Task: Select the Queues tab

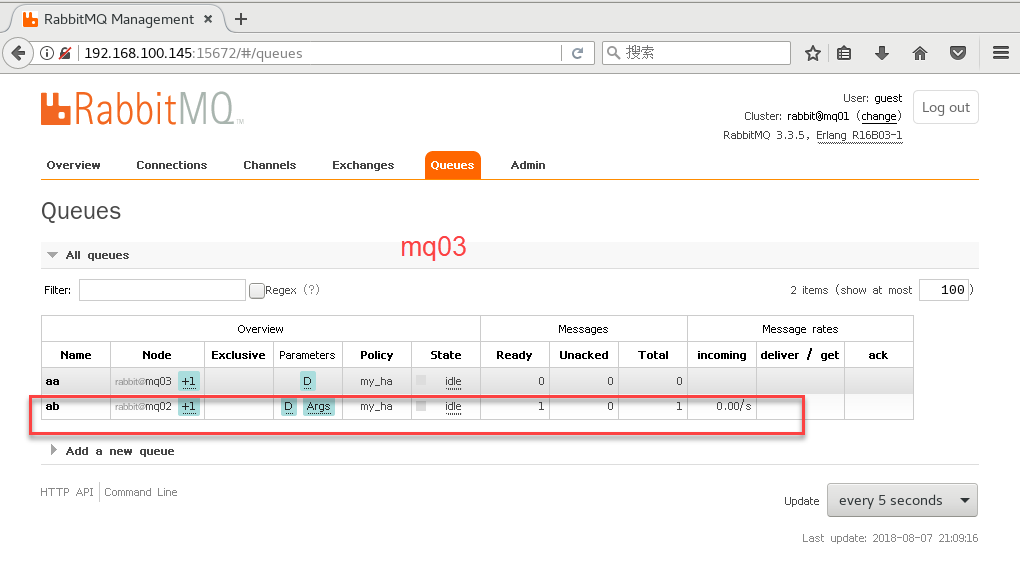Action: click(452, 165)
